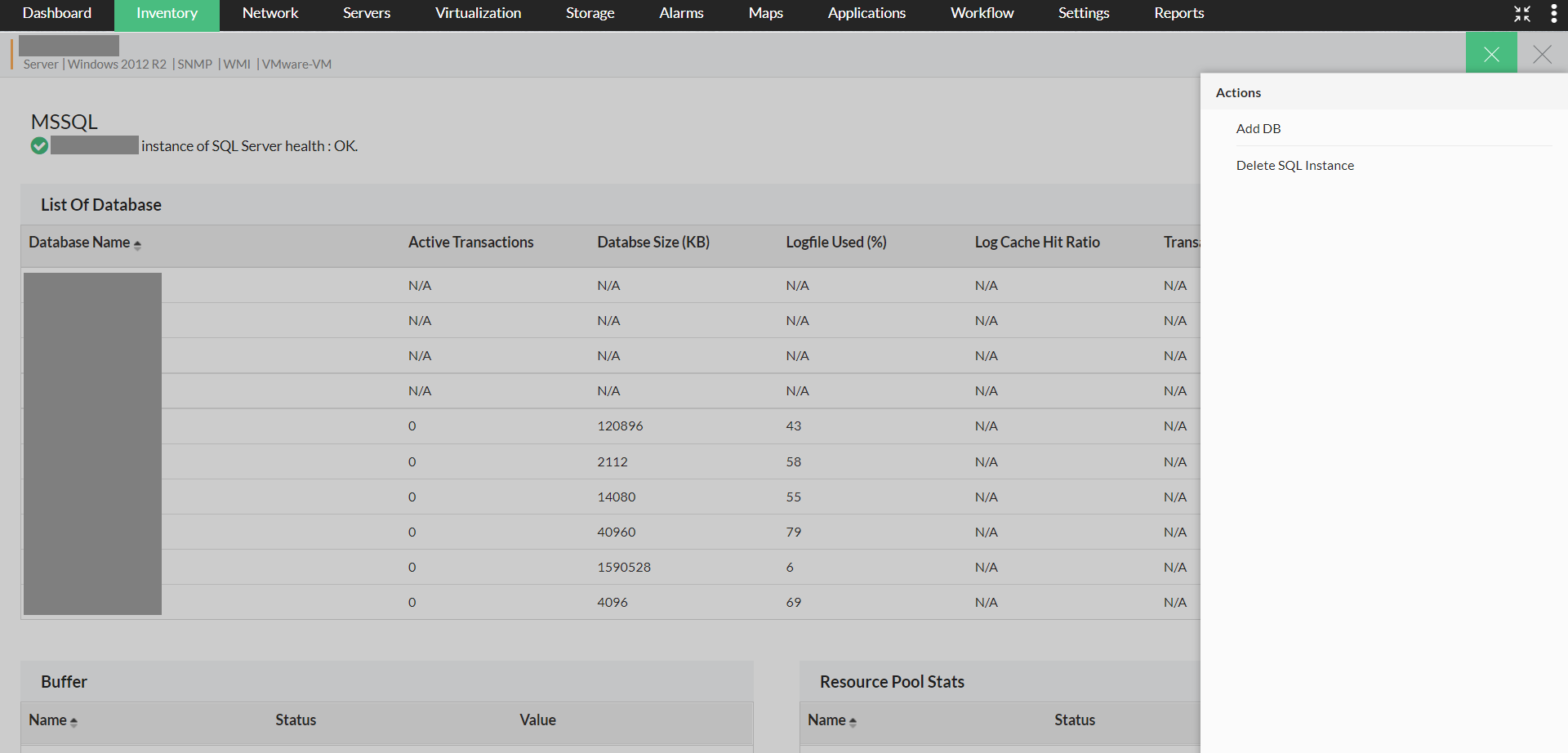Open the vertical three-dot menu
Viewport: 1568px width, 753px height.
tap(1553, 14)
